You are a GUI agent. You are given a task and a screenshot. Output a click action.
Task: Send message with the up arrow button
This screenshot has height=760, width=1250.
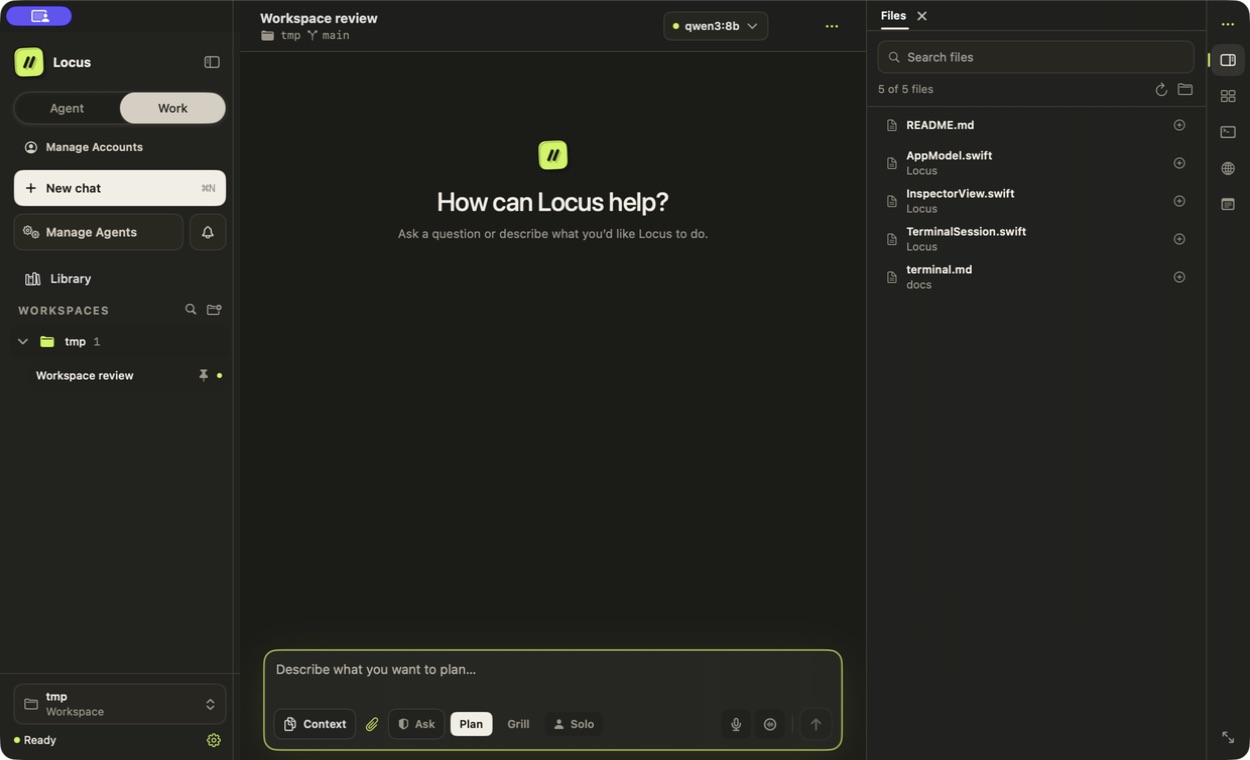[x=816, y=724]
